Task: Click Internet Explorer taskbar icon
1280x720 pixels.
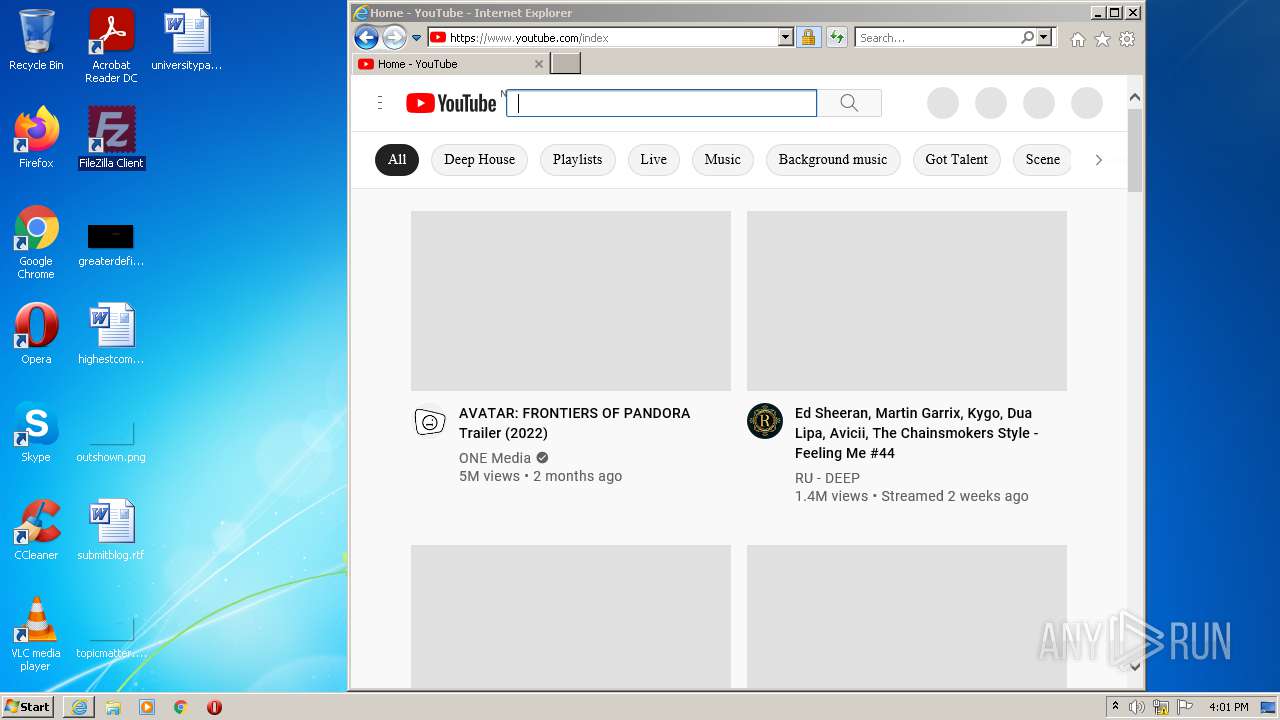Action: [79, 707]
